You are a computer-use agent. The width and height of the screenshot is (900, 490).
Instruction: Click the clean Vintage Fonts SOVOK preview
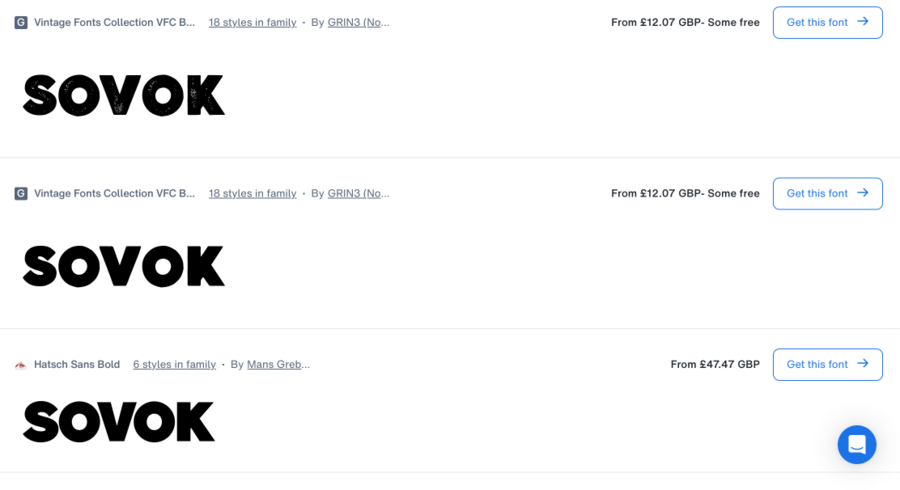click(124, 266)
